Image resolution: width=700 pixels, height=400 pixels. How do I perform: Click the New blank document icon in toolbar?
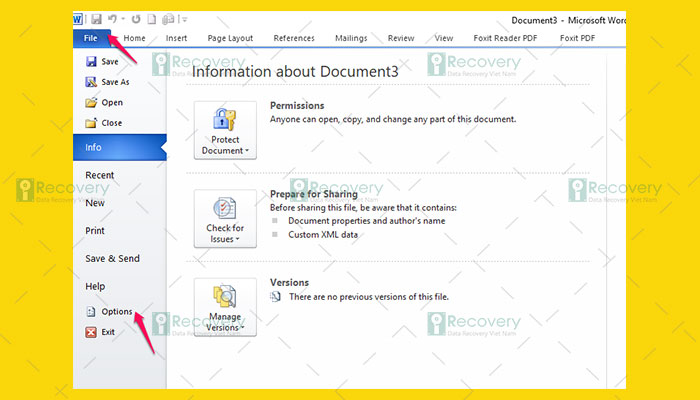[152, 19]
